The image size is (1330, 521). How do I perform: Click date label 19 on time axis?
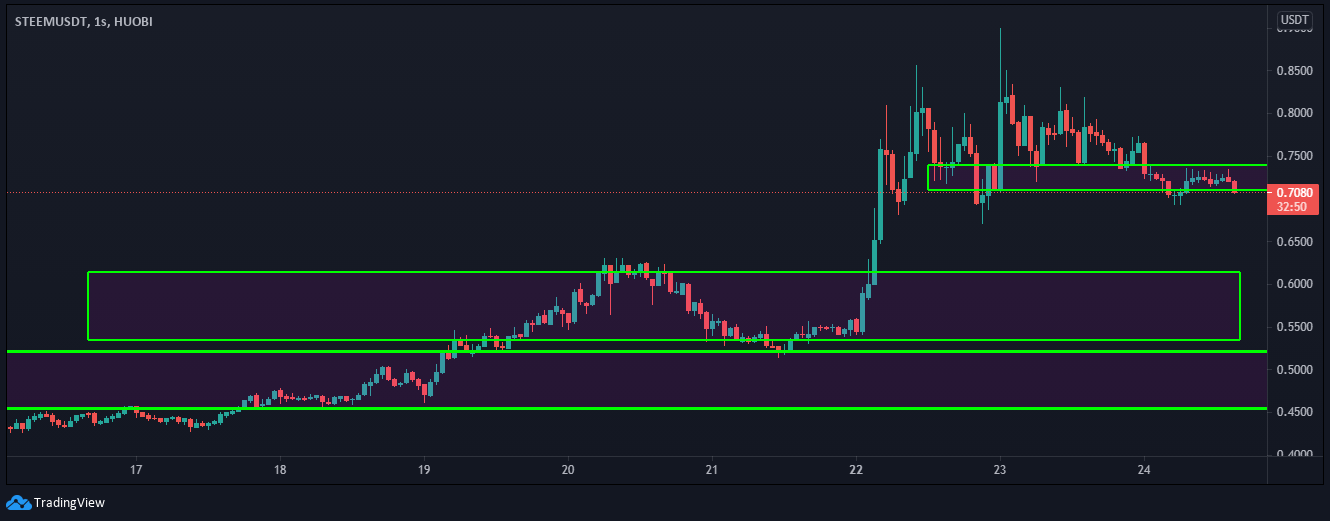(424, 469)
